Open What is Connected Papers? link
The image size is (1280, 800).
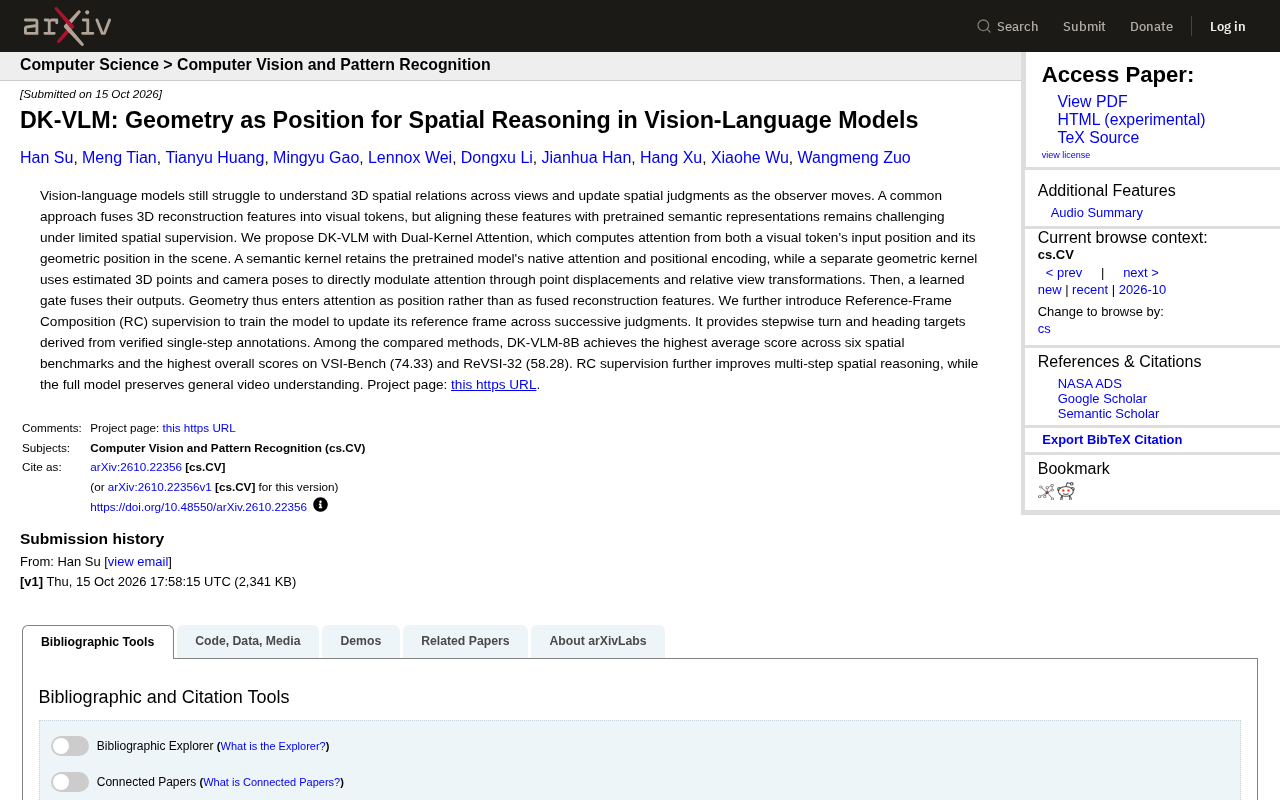(x=272, y=782)
